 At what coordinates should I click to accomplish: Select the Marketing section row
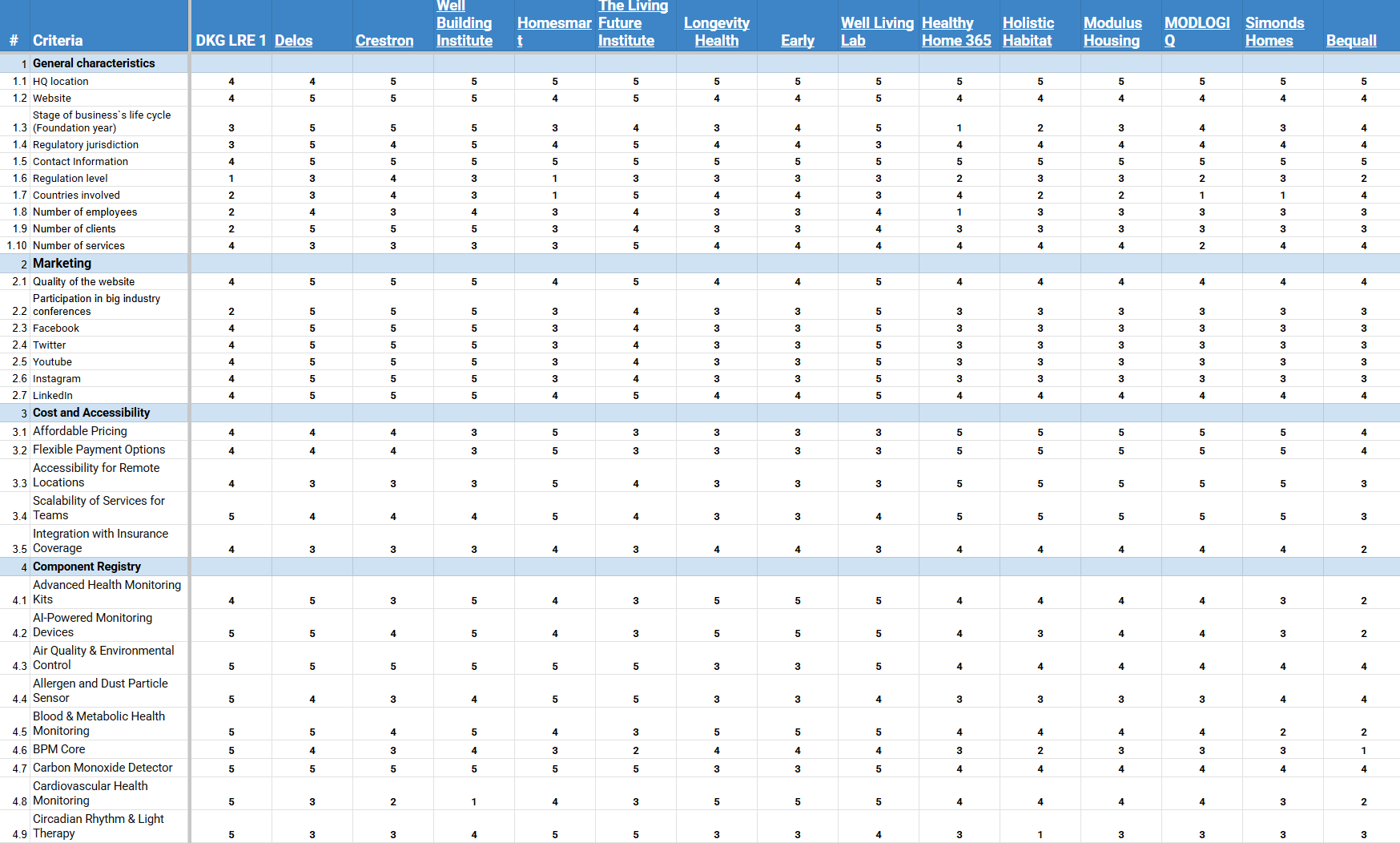(x=62, y=264)
